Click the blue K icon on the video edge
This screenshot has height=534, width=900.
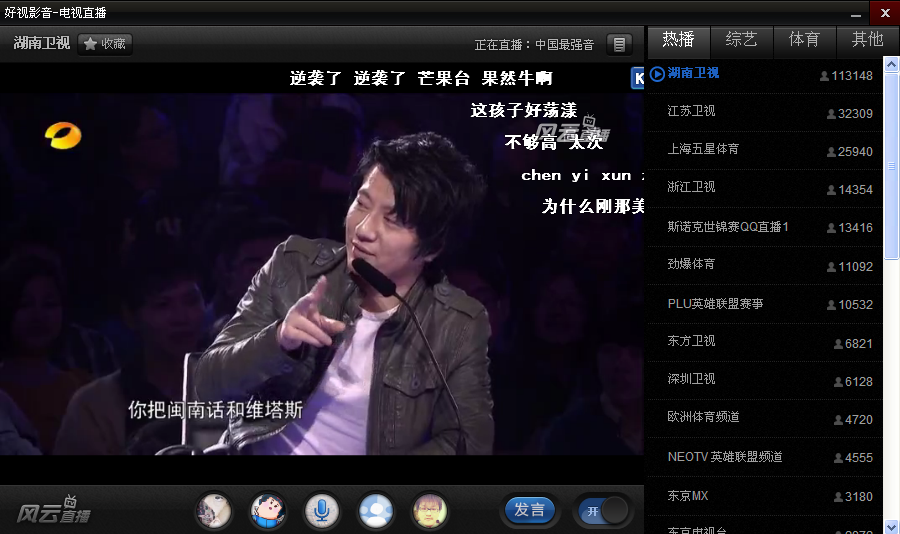(x=637, y=78)
